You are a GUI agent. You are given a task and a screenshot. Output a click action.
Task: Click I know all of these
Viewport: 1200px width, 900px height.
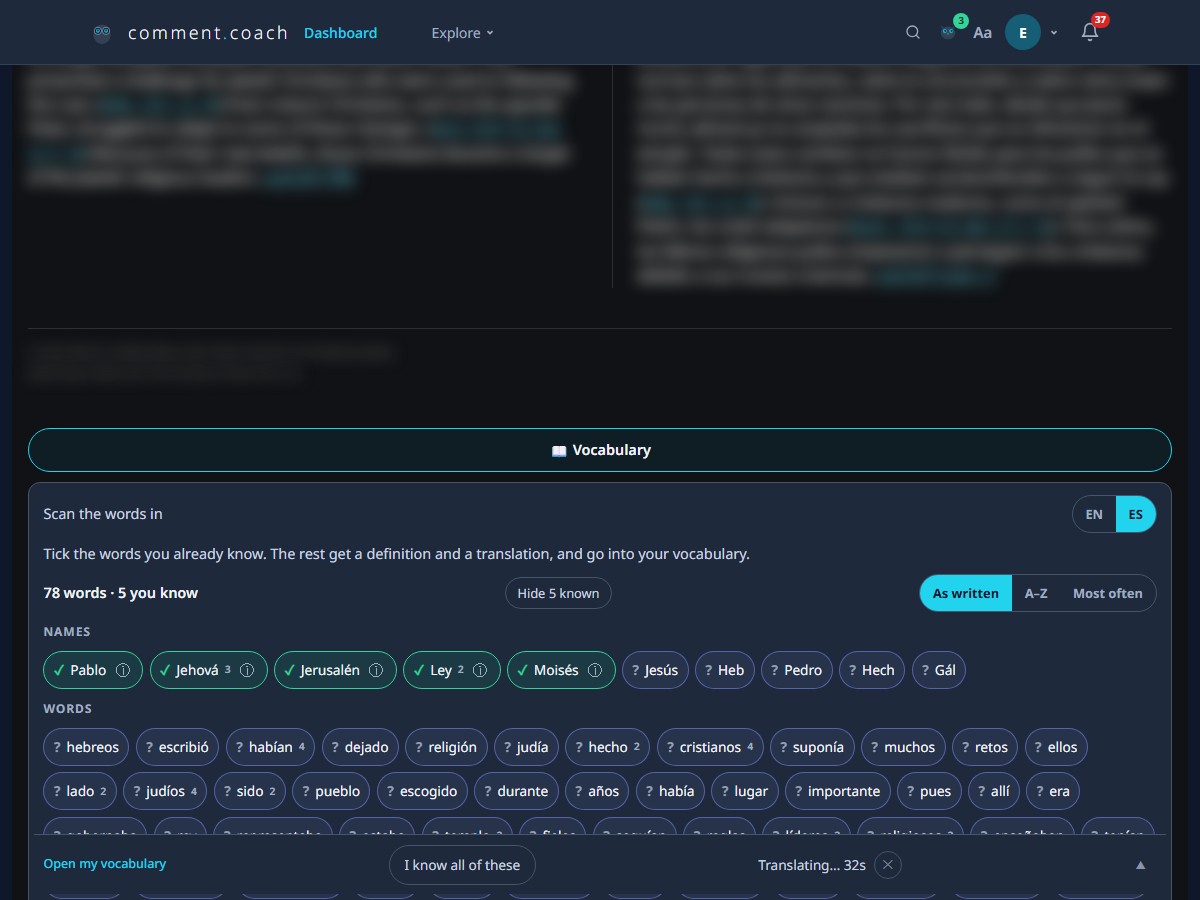click(x=462, y=865)
